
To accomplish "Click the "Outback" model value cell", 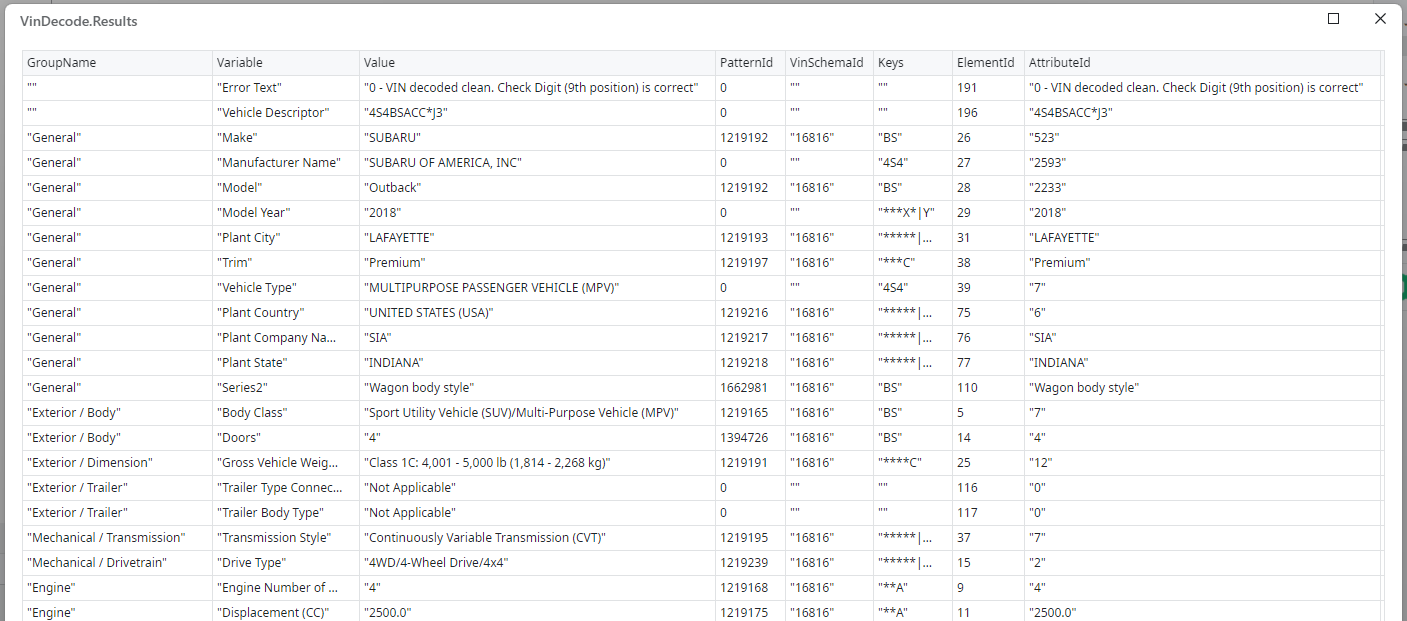I will [392, 188].
